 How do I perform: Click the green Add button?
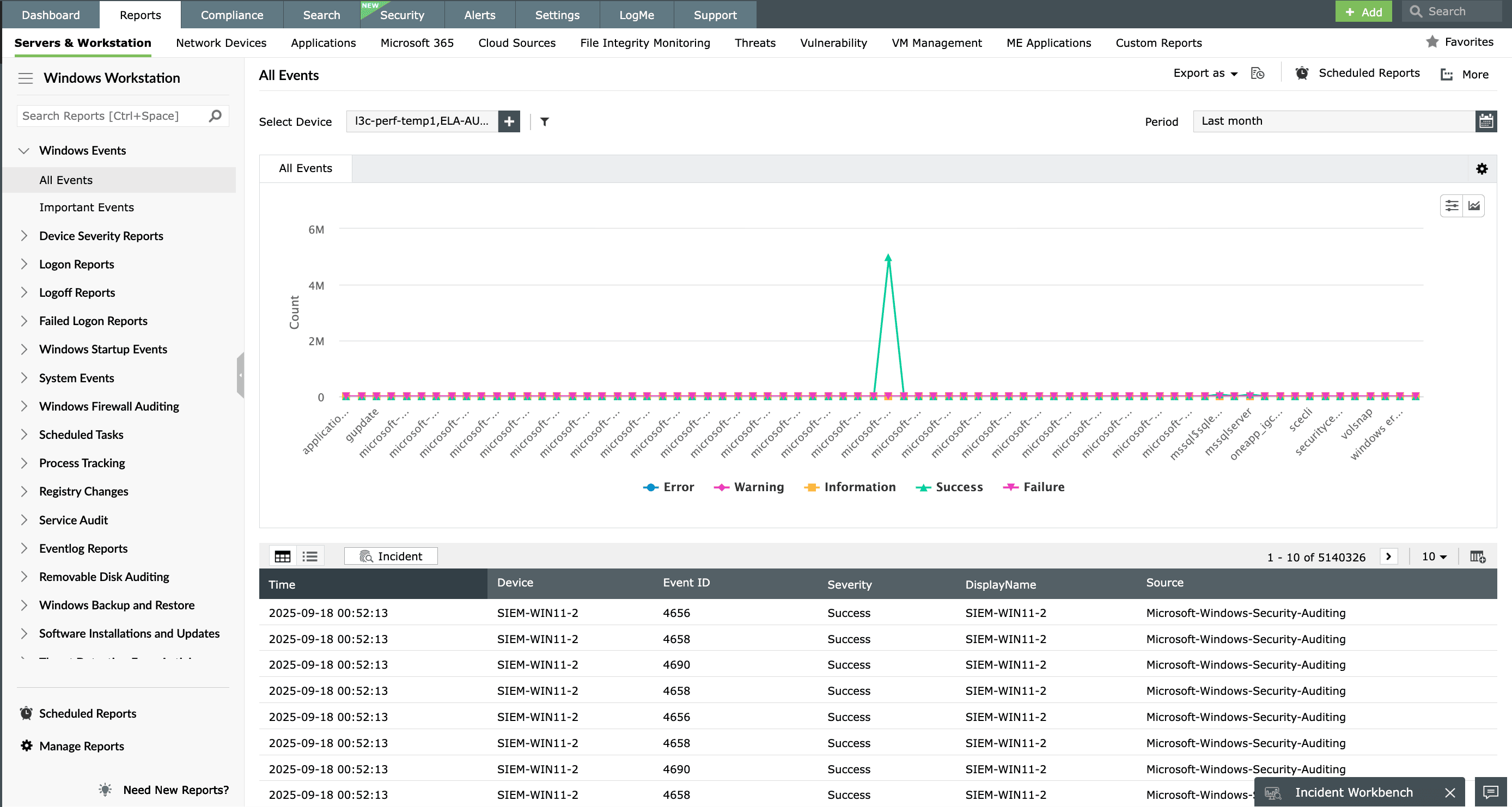coord(1363,12)
